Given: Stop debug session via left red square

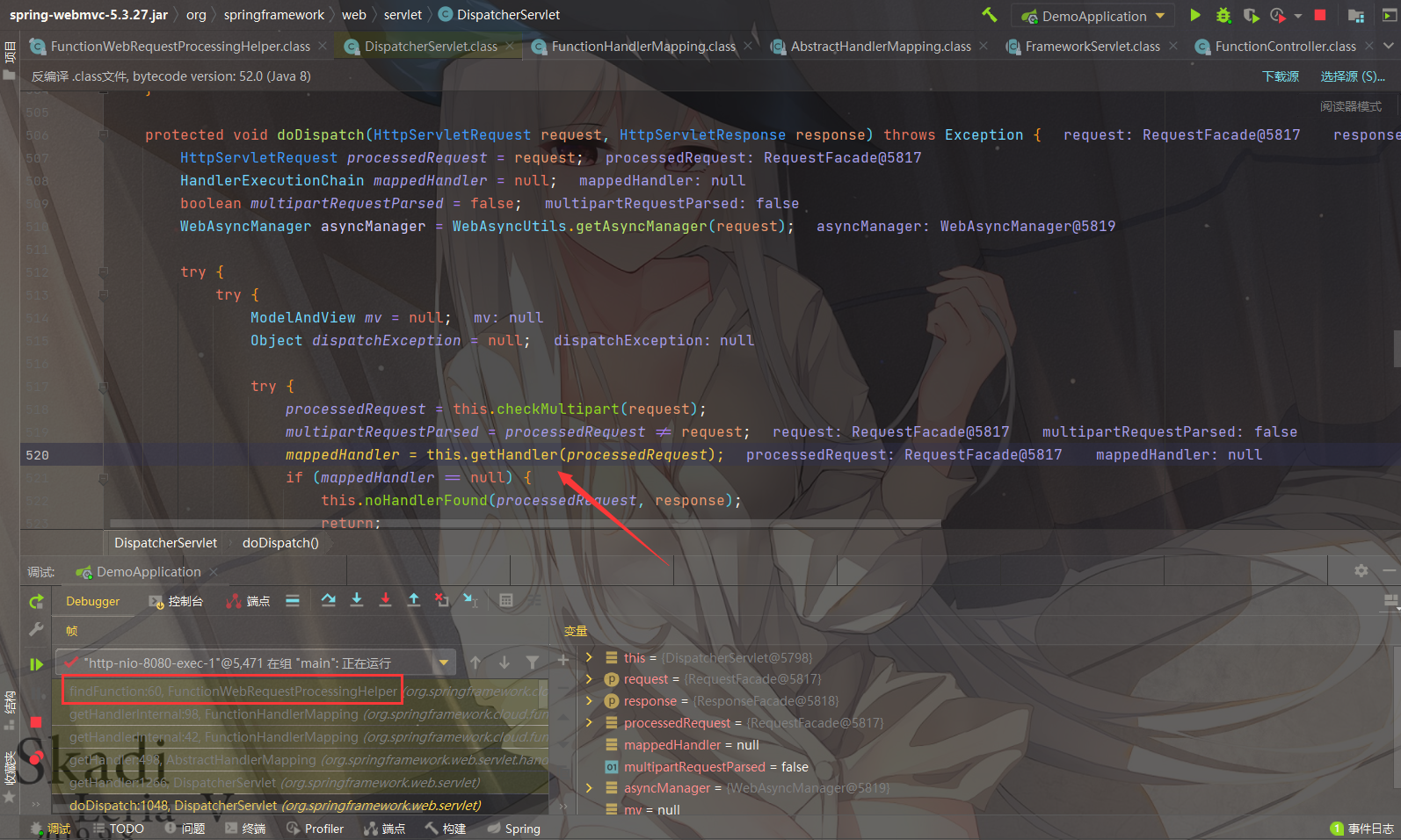Looking at the screenshot, I should point(36,722).
